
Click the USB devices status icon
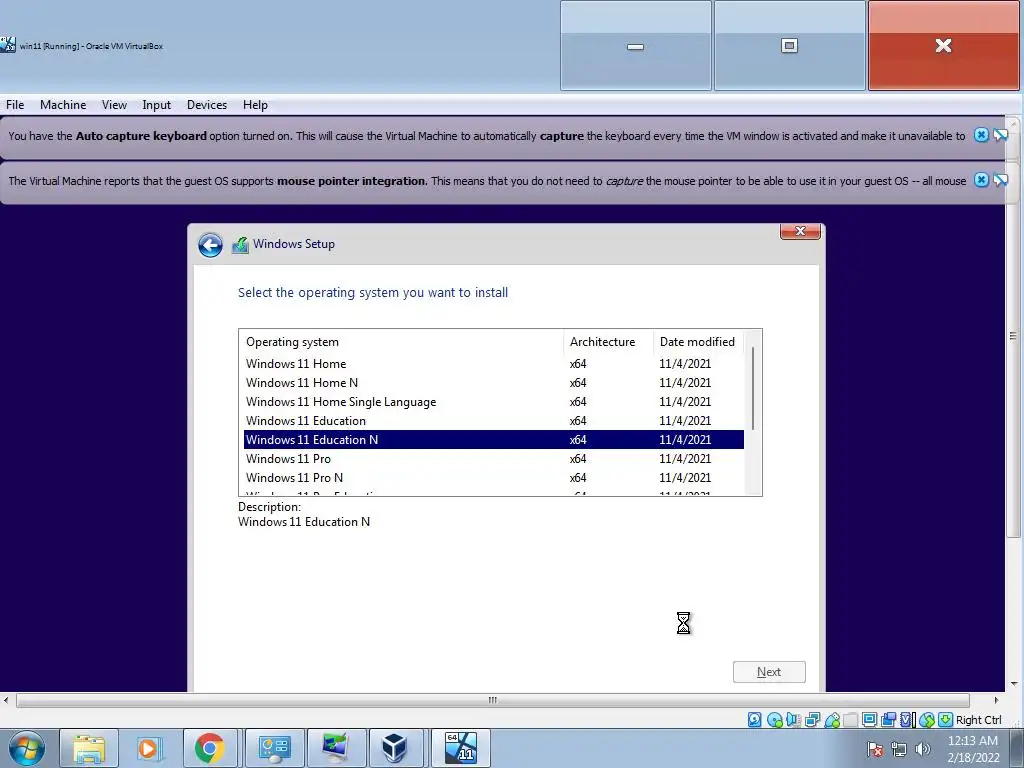(831, 720)
